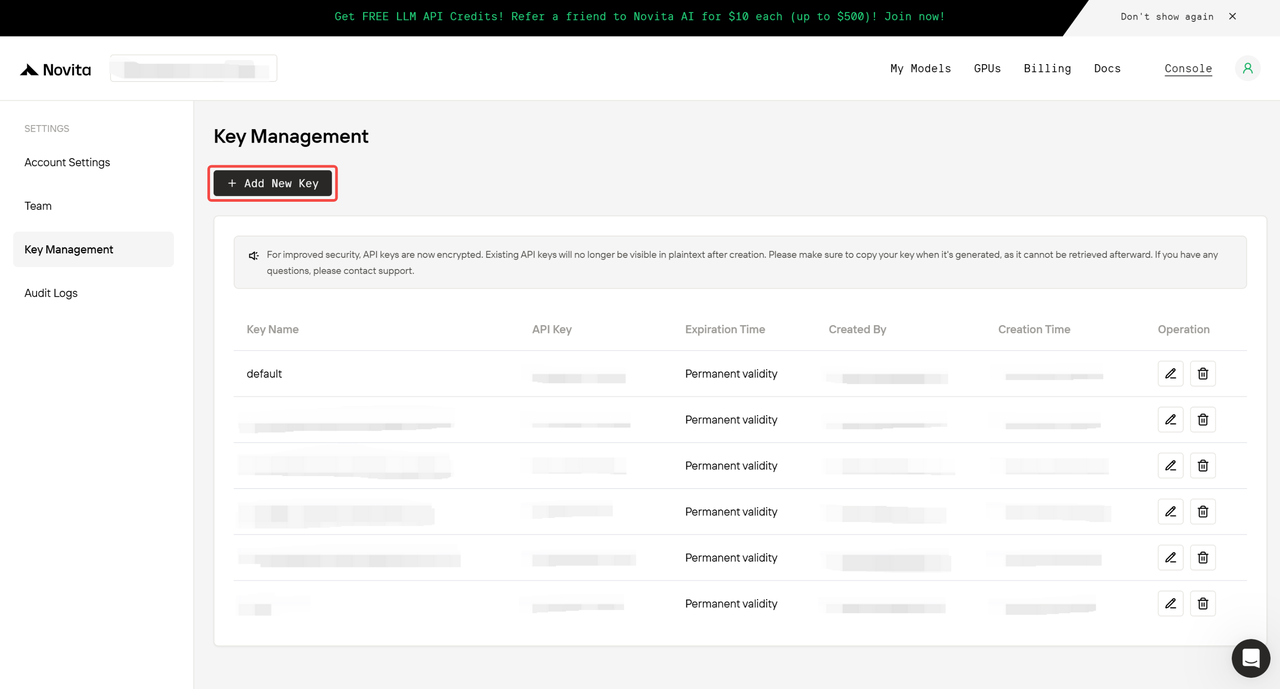Image resolution: width=1280 pixels, height=689 pixels.
Task: Select Key Management in sidebar
Action: [93, 250]
